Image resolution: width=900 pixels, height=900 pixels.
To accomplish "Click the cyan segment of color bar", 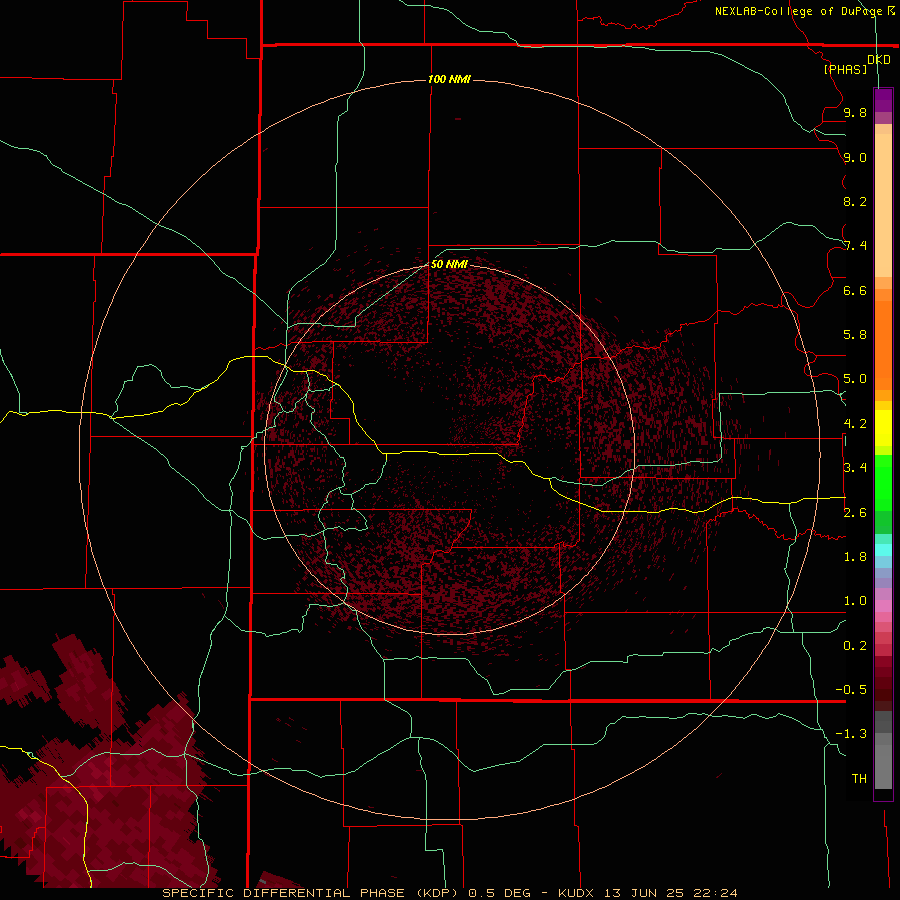I will click(x=883, y=550).
